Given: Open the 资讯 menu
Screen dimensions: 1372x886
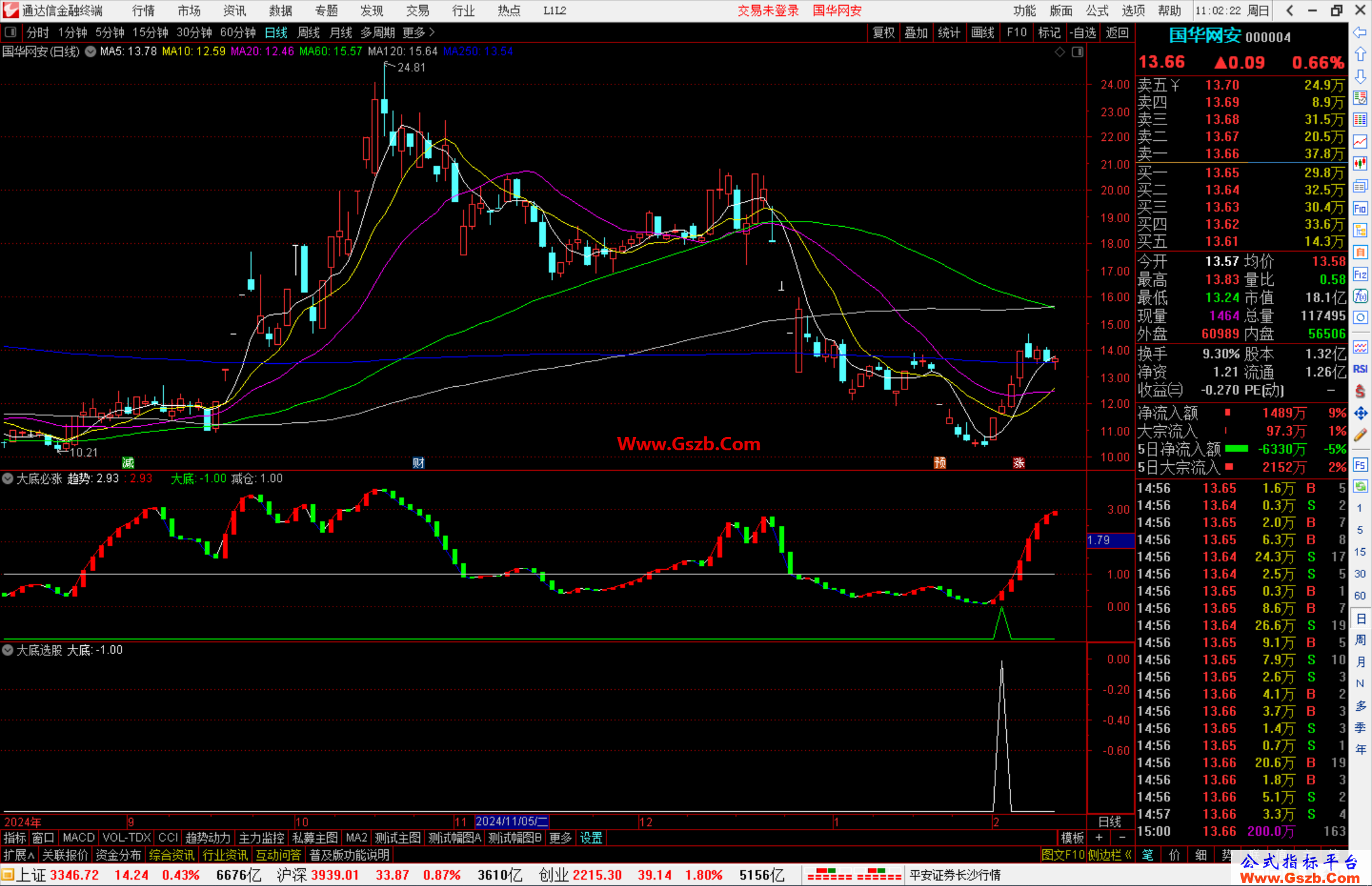Looking at the screenshot, I should (235, 11).
